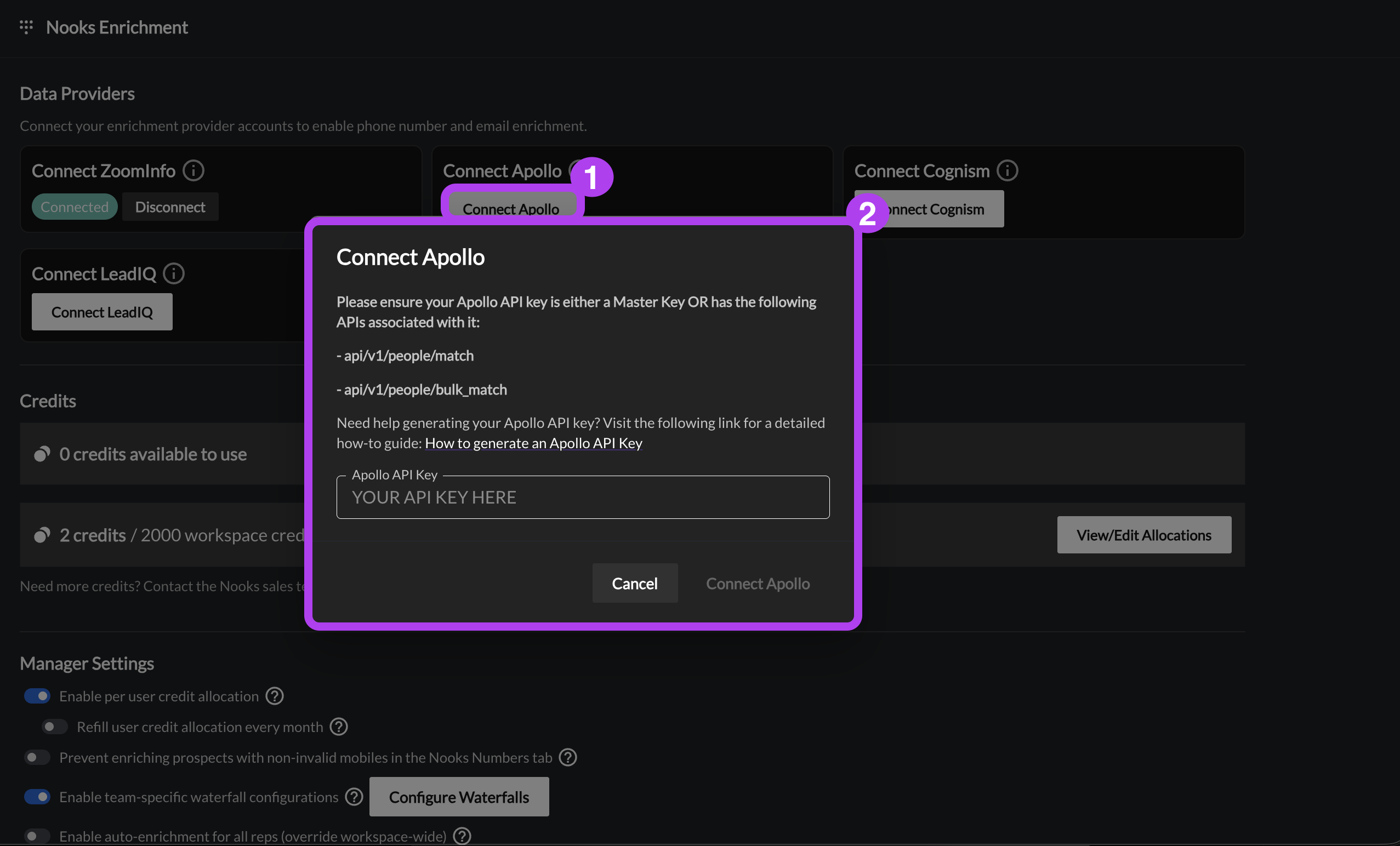This screenshot has height=846, width=1400.
Task: Click the Connect Apollo dialog title
Action: click(x=411, y=257)
